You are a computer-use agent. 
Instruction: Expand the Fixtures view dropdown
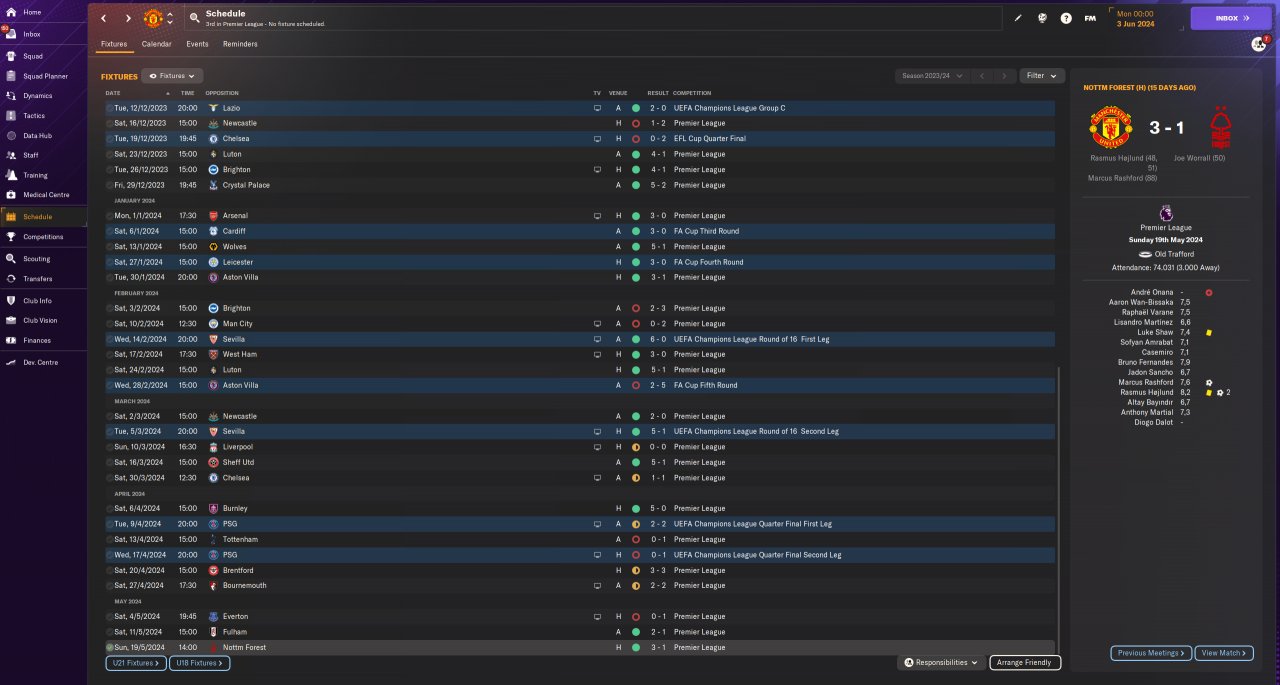[x=172, y=76]
